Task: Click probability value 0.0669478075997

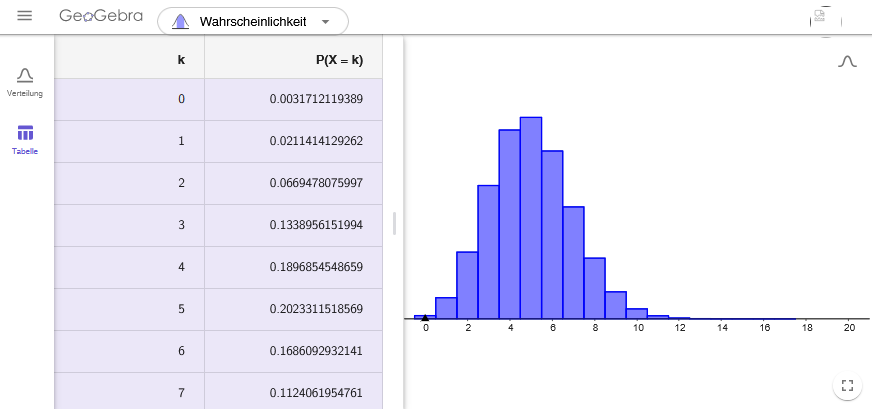Action: click(x=316, y=183)
